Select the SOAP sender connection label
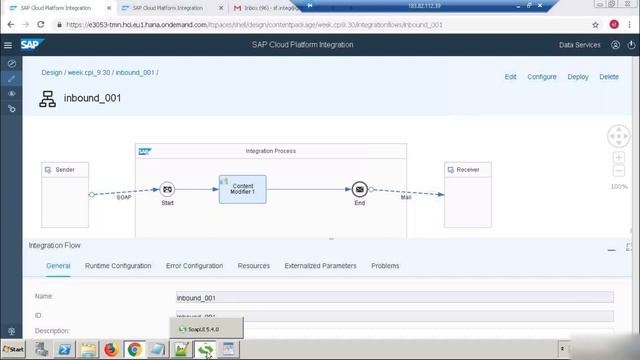 (x=124, y=197)
